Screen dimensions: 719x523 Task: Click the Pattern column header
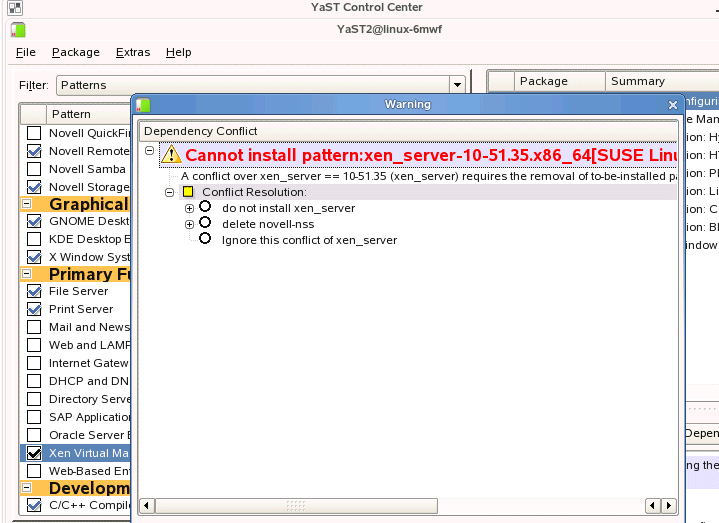[89, 114]
